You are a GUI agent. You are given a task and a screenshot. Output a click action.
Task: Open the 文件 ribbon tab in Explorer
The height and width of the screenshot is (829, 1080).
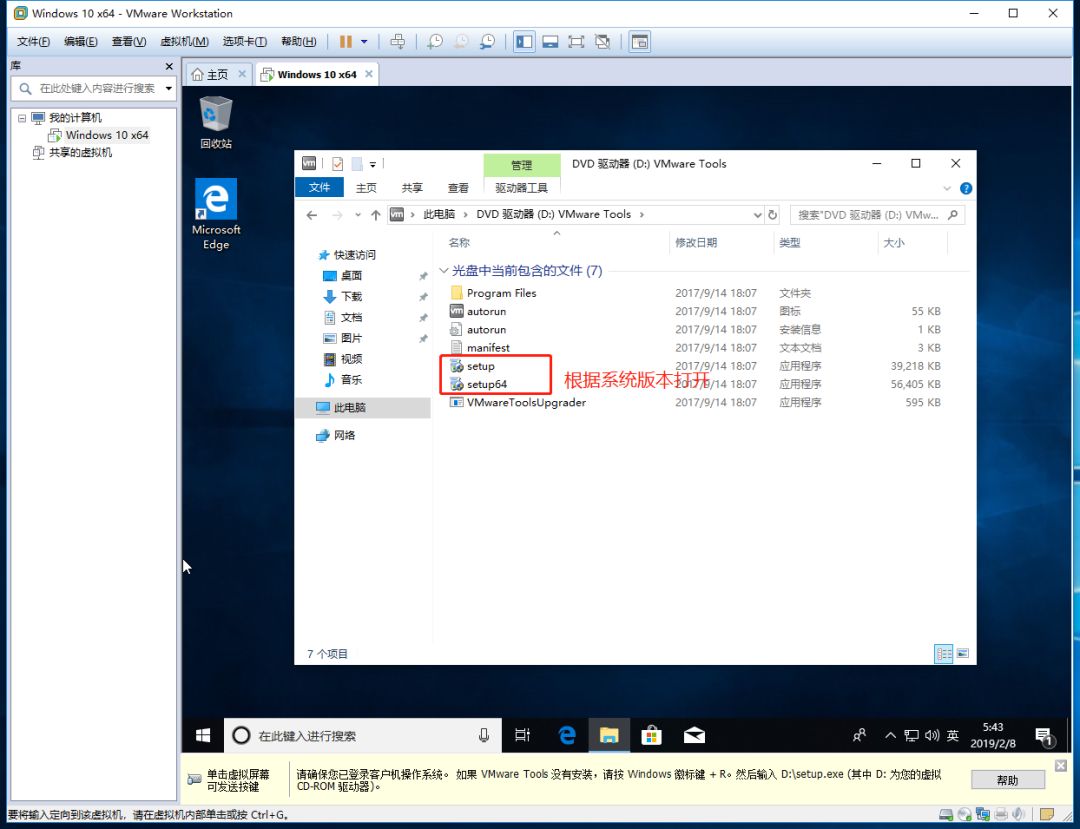(319, 187)
